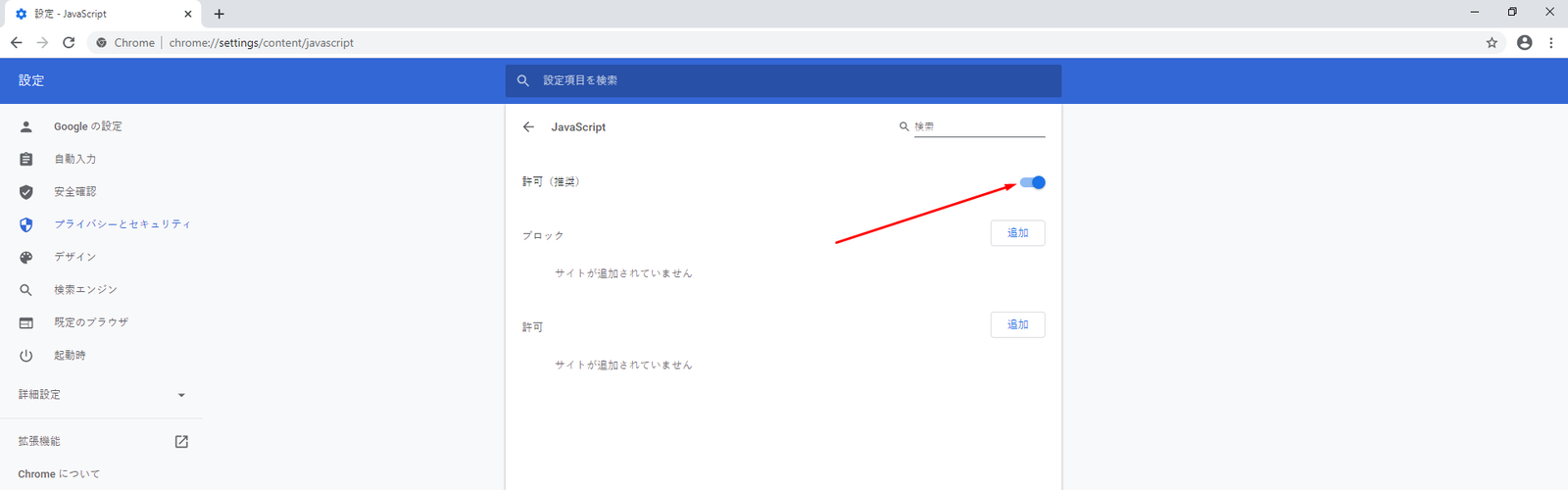Open the Chrome three-dot menu
This screenshot has width=1568, height=490.
point(1550,43)
